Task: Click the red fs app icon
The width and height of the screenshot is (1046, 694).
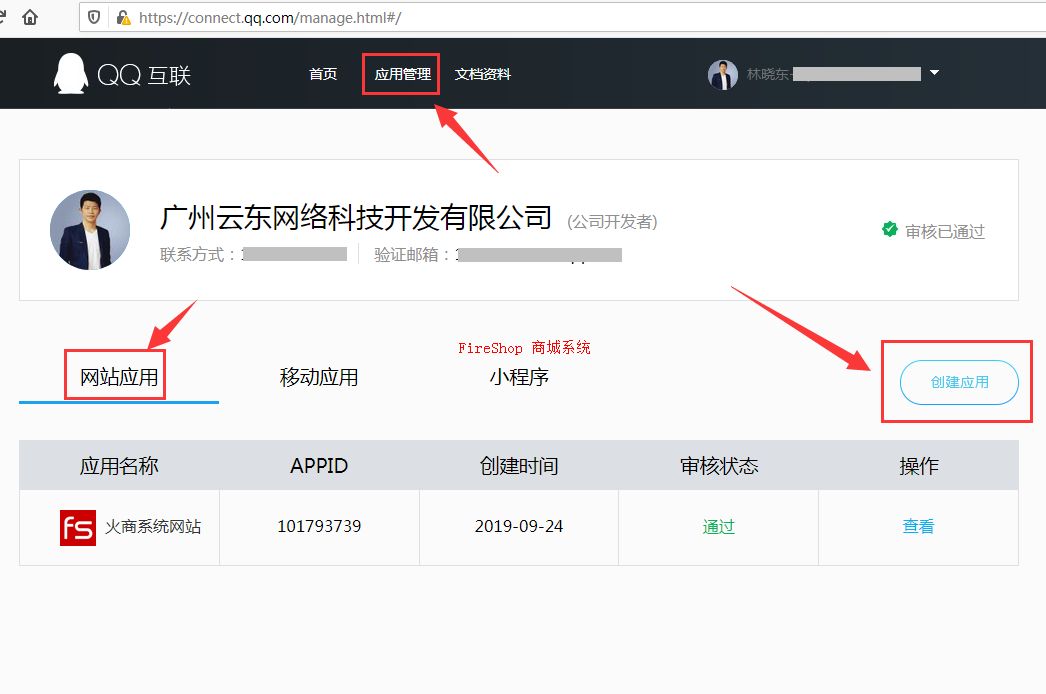Action: click(78, 528)
